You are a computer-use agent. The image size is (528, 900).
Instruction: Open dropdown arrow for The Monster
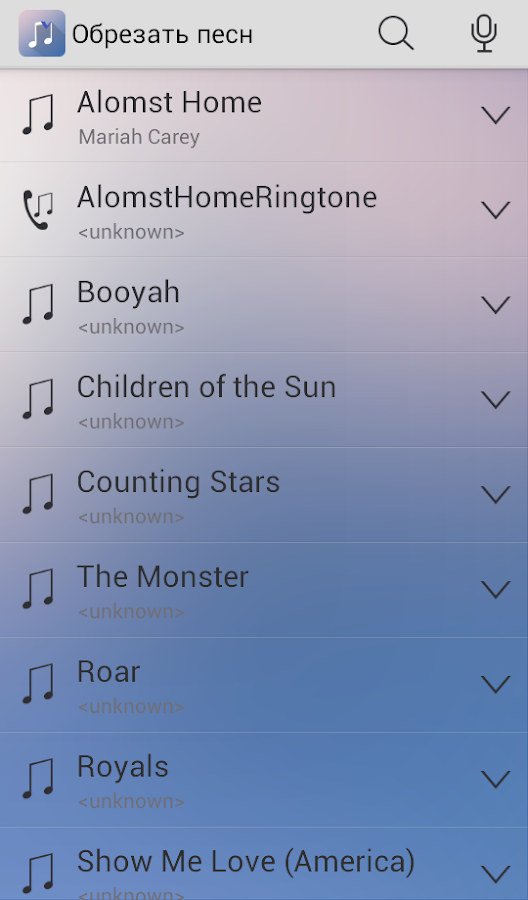[x=495, y=589]
